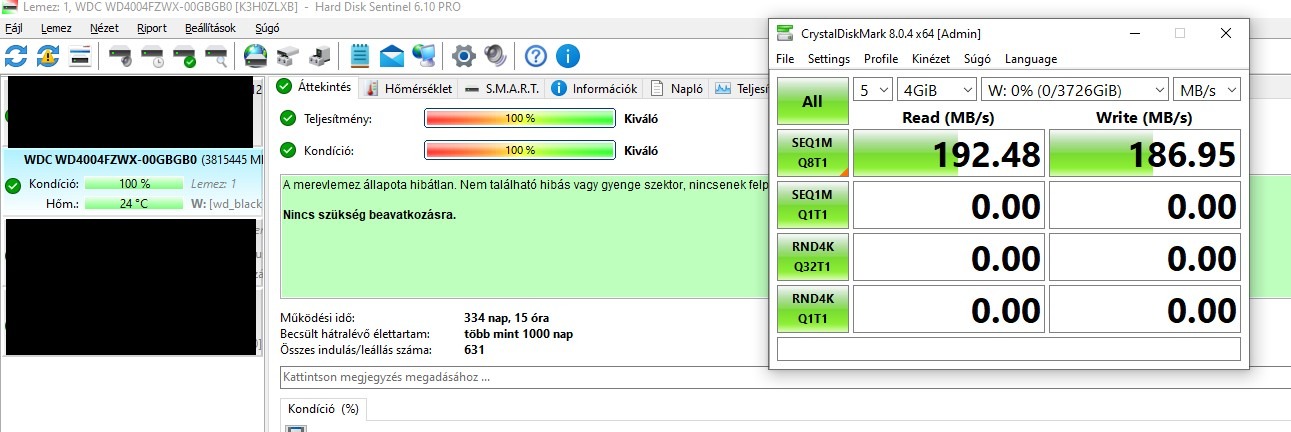Image resolution: width=1291 pixels, height=432 pixels.
Task: Click the Kondíció 100 % bar in overview
Action: coord(519,151)
